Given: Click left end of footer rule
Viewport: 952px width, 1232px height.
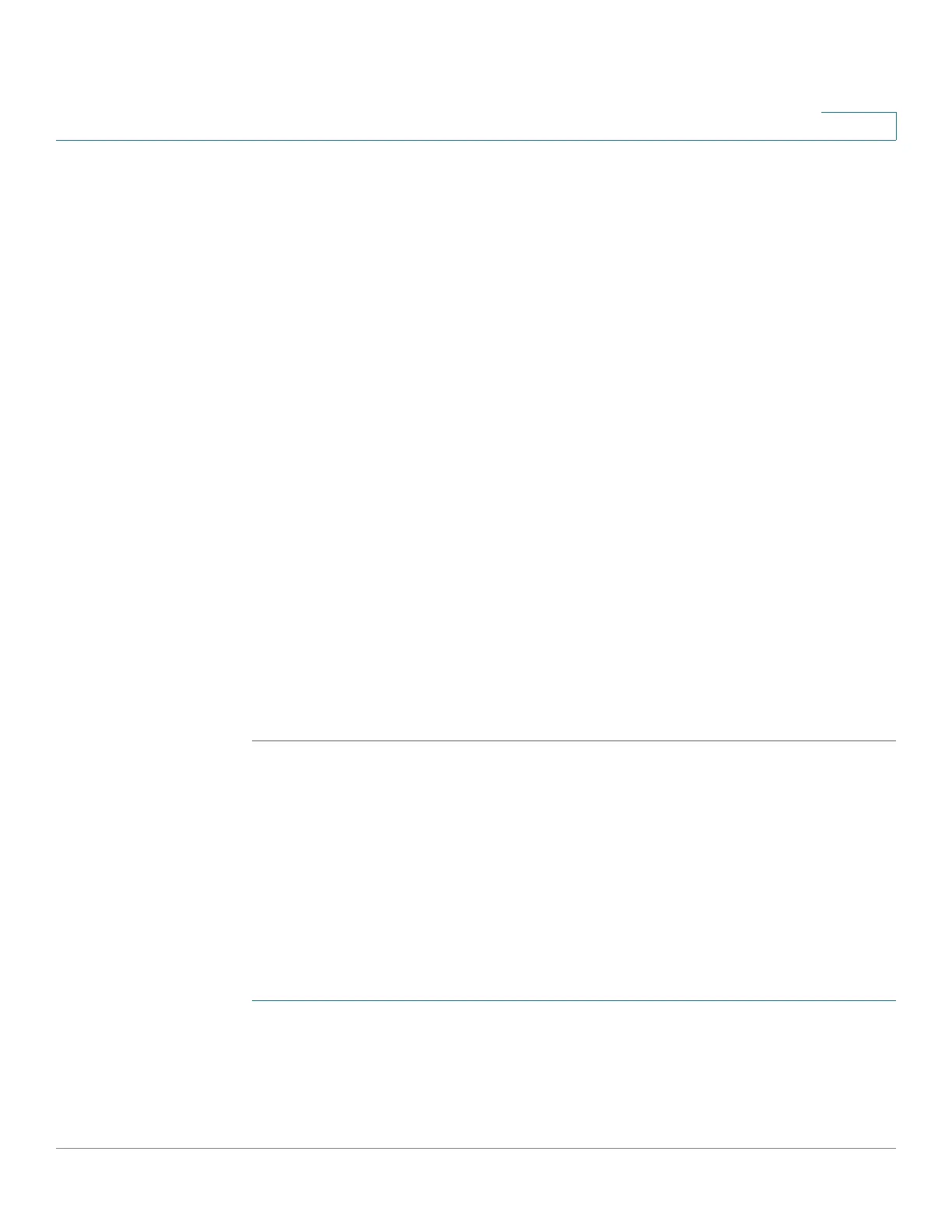Looking at the screenshot, I should [x=59, y=1149].
